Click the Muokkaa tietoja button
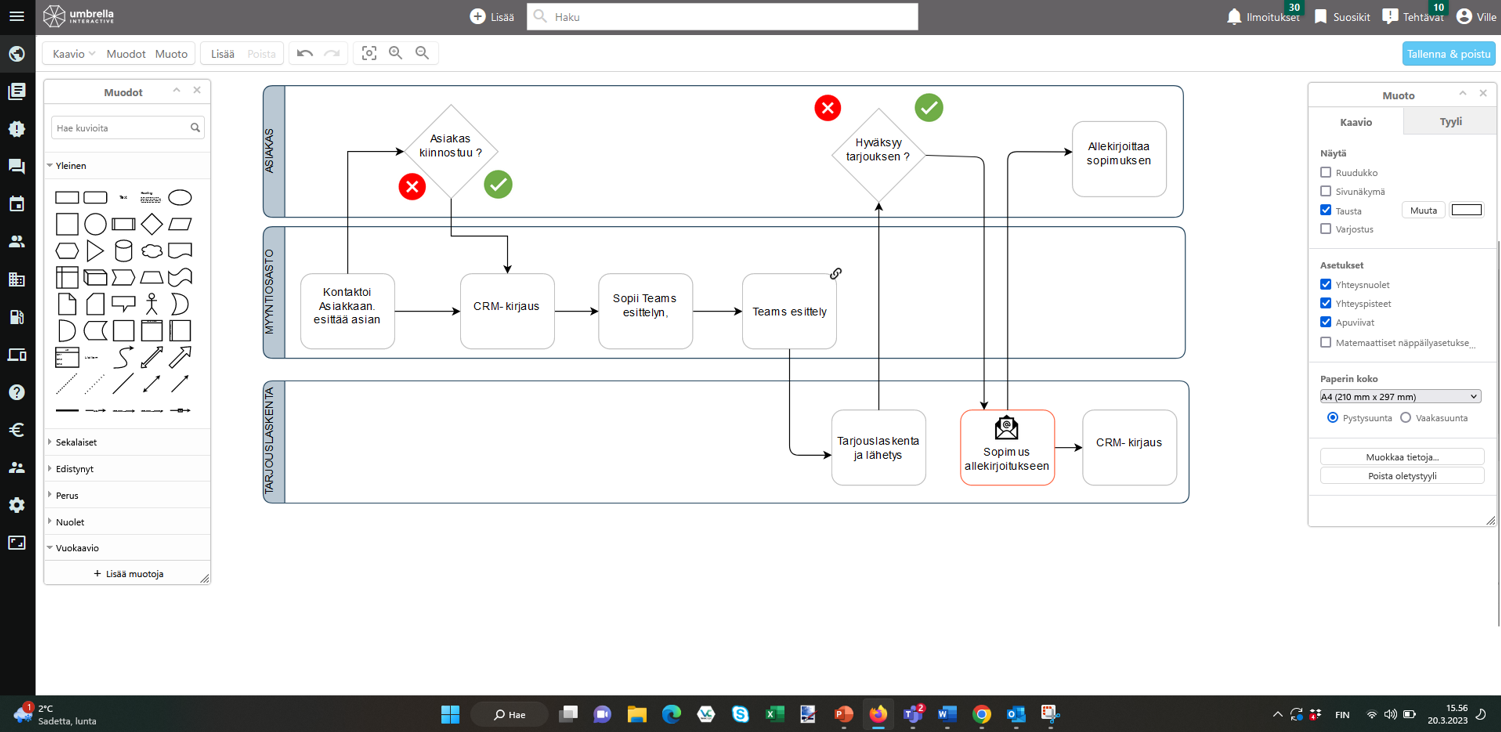The height and width of the screenshot is (732, 1501). [x=1401, y=457]
